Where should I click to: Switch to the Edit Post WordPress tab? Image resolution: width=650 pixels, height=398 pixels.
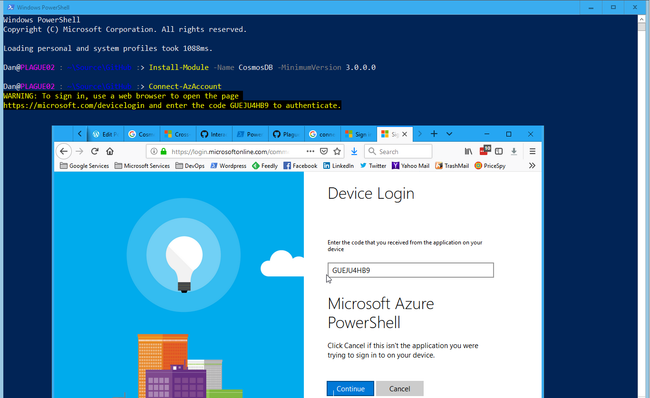106,134
